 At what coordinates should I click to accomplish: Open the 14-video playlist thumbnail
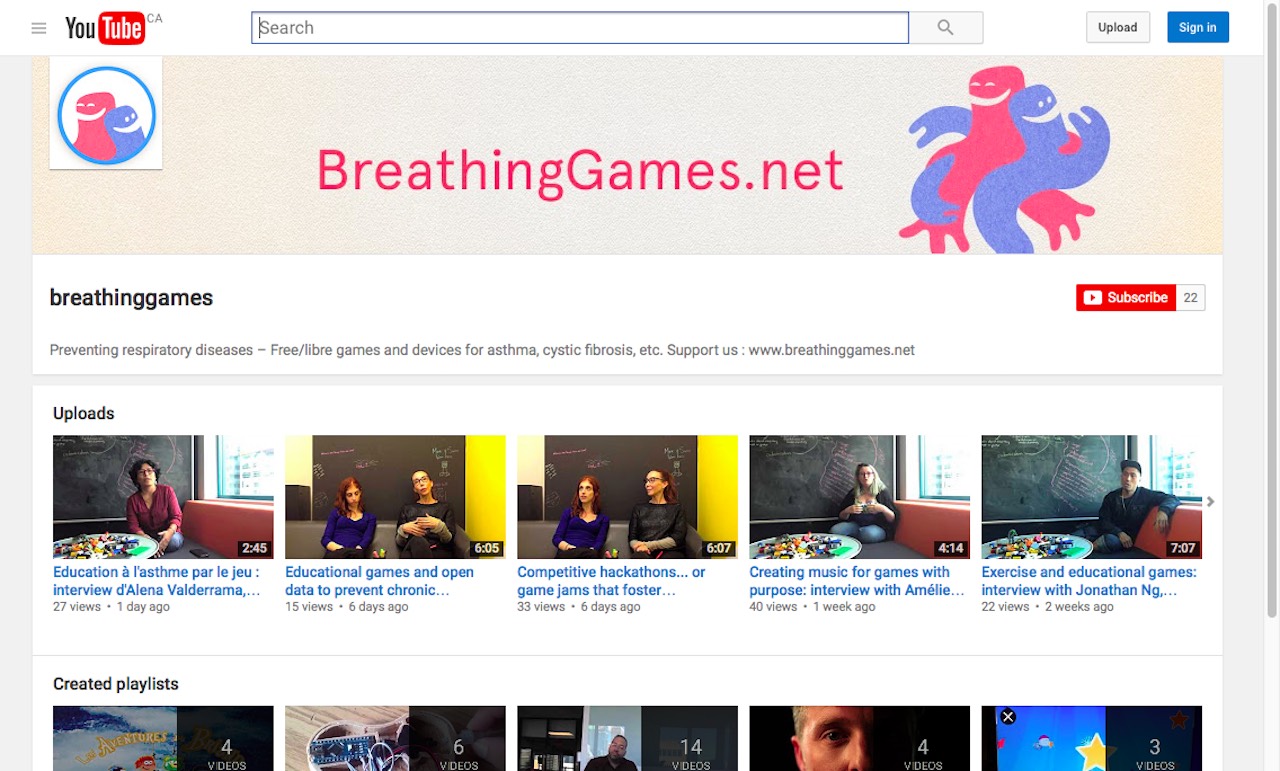coord(627,738)
